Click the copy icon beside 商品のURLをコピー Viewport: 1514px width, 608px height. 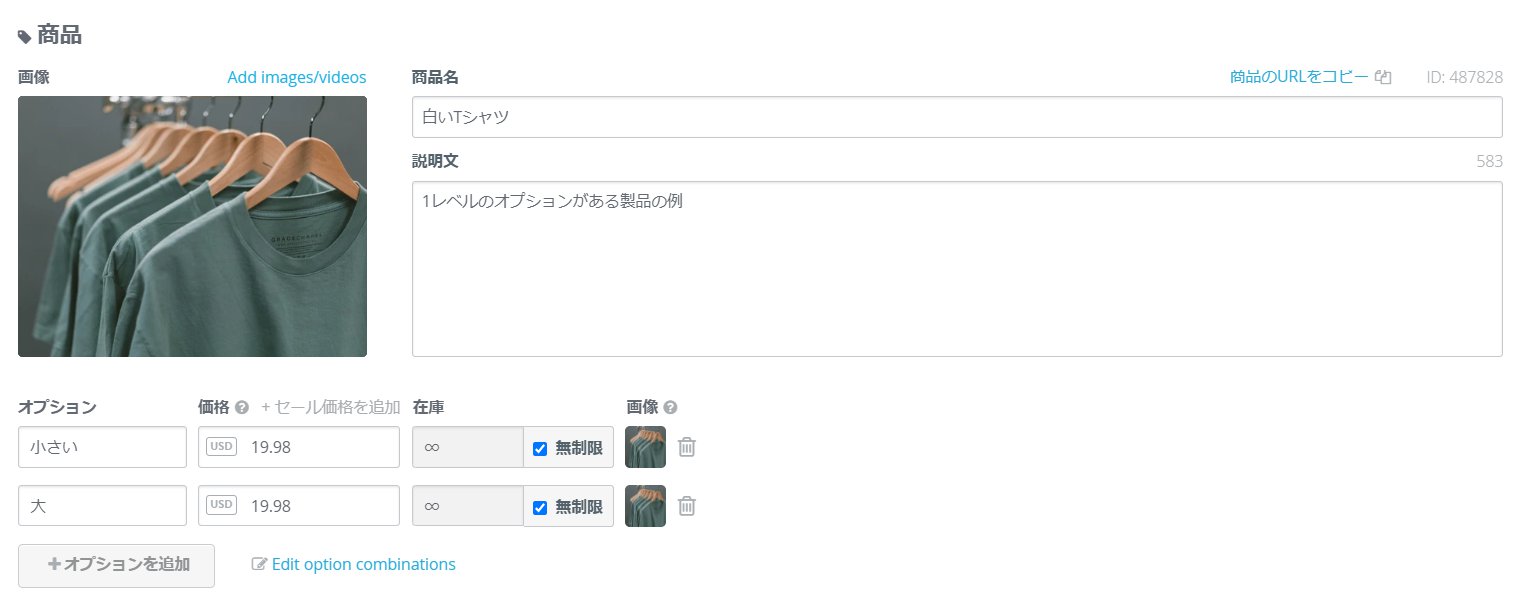coord(1384,77)
